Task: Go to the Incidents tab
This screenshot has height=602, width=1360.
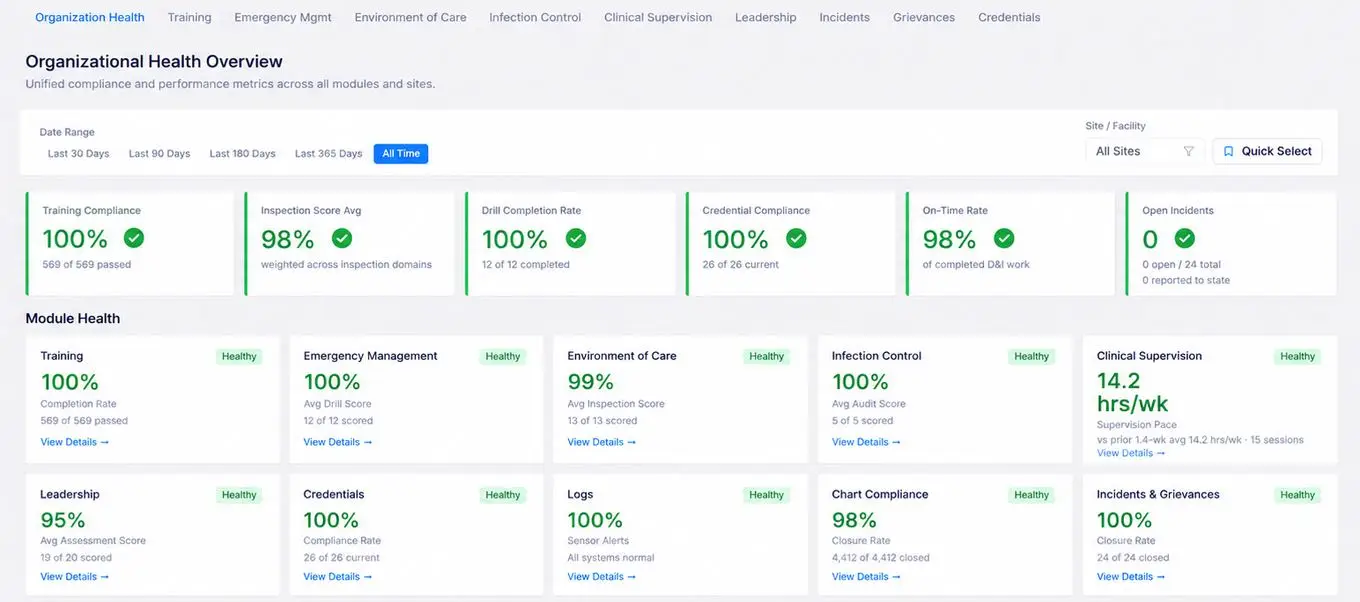Action: point(844,17)
